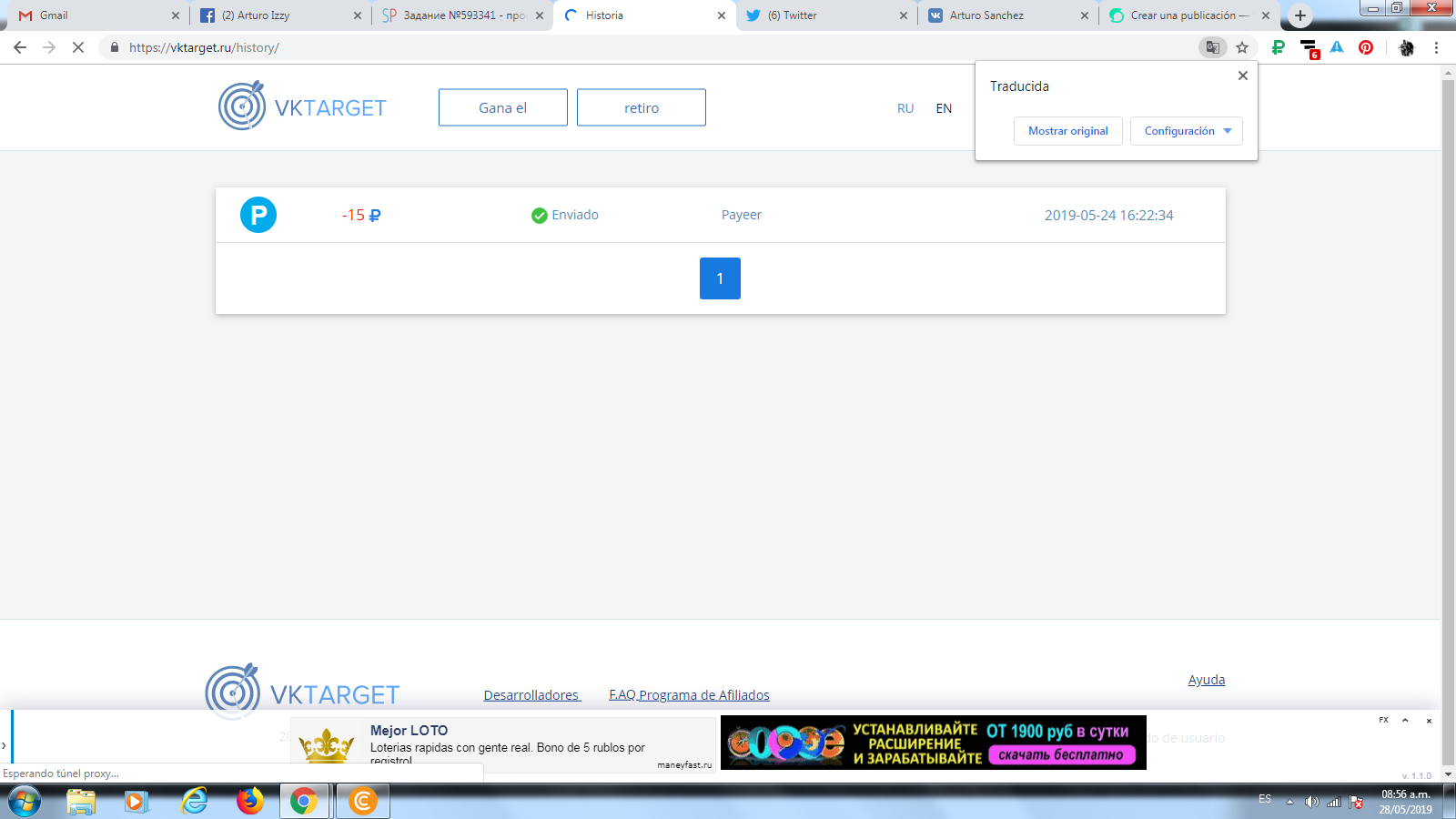
Task: Open a new browser tab
Action: [1300, 15]
